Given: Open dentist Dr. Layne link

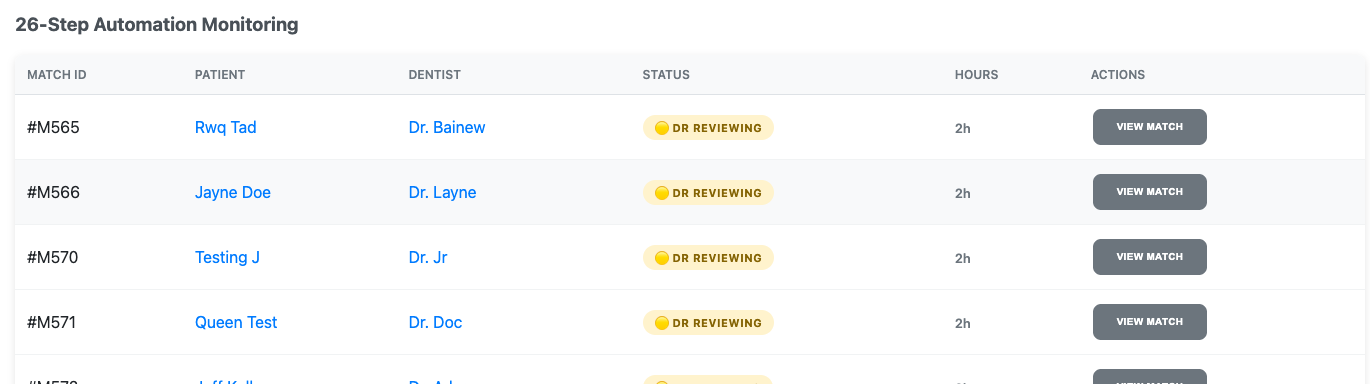Looking at the screenshot, I should tap(442, 192).
